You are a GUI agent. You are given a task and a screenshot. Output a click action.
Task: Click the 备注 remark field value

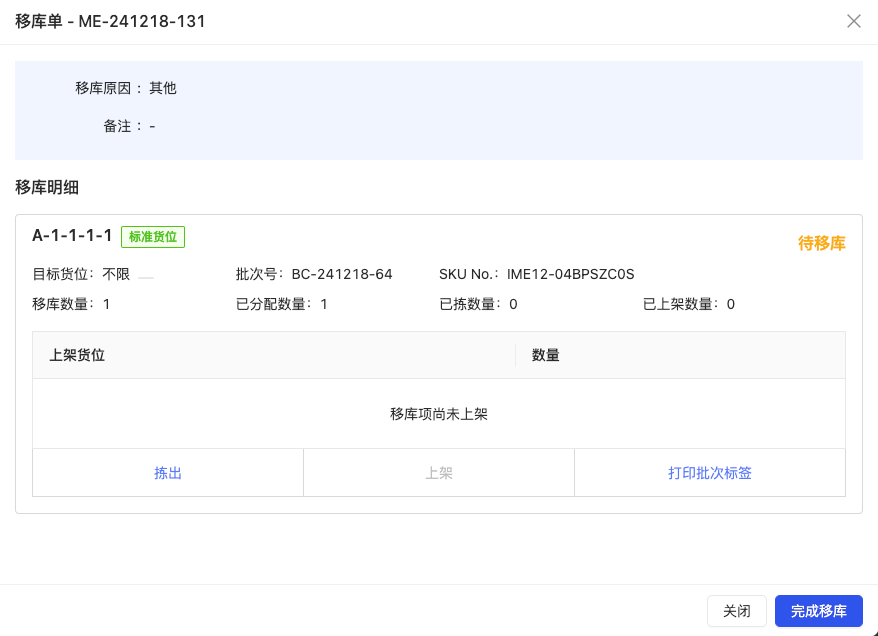pyautogui.click(x=152, y=127)
